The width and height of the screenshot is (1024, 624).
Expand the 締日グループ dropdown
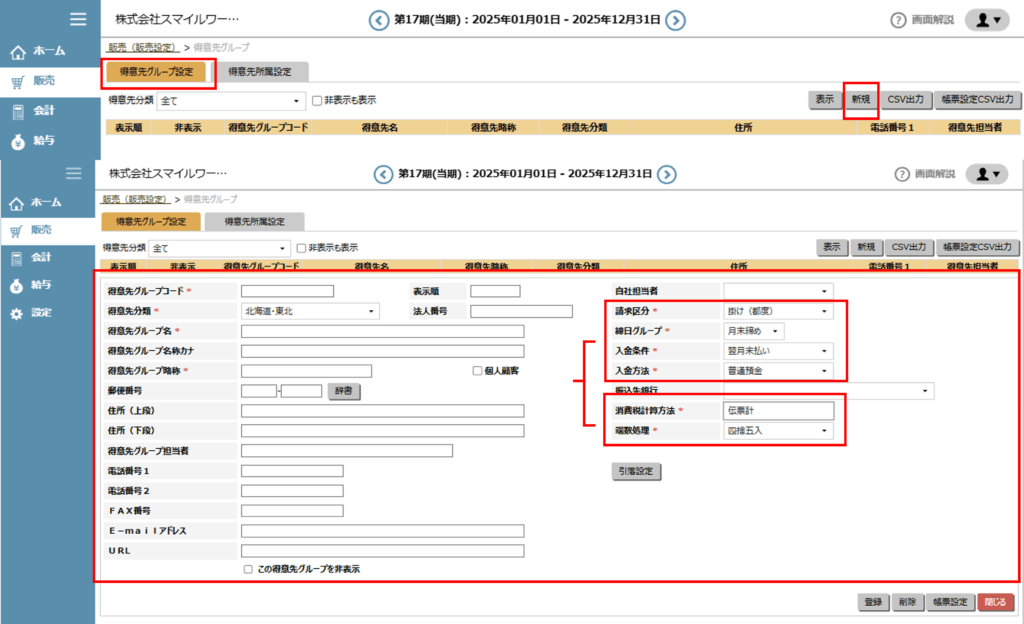click(x=754, y=331)
